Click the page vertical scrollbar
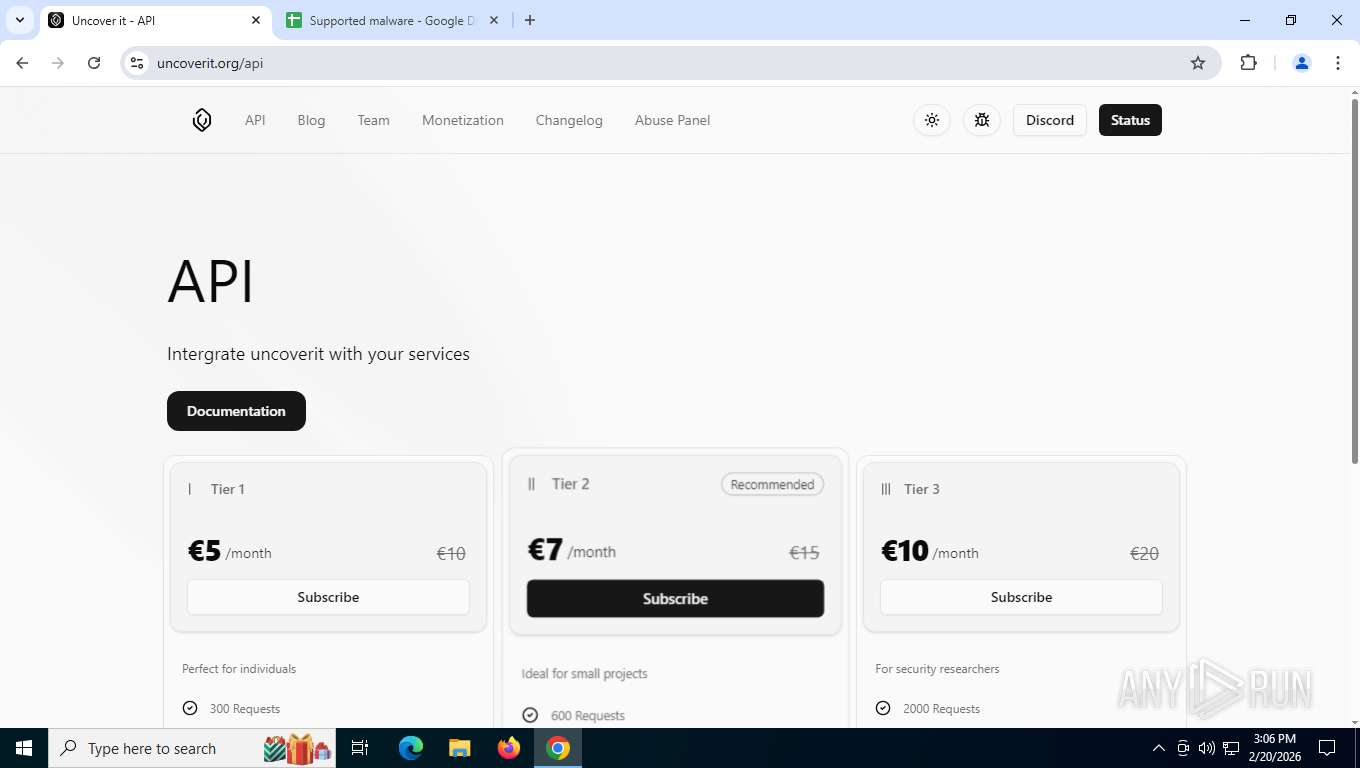Screen dimensions: 1360x768 click(x=1355, y=280)
